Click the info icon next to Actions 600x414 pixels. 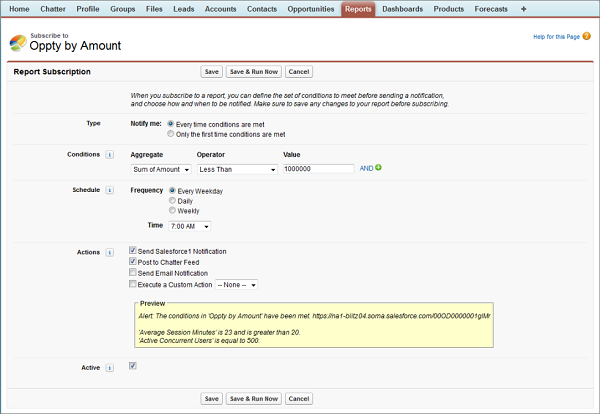(x=109, y=251)
